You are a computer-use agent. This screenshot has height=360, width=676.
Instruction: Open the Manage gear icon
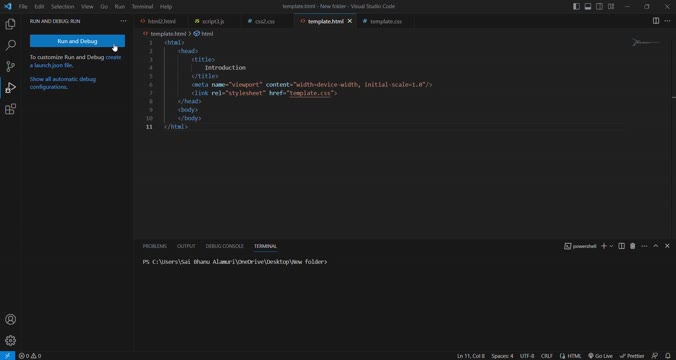10,341
